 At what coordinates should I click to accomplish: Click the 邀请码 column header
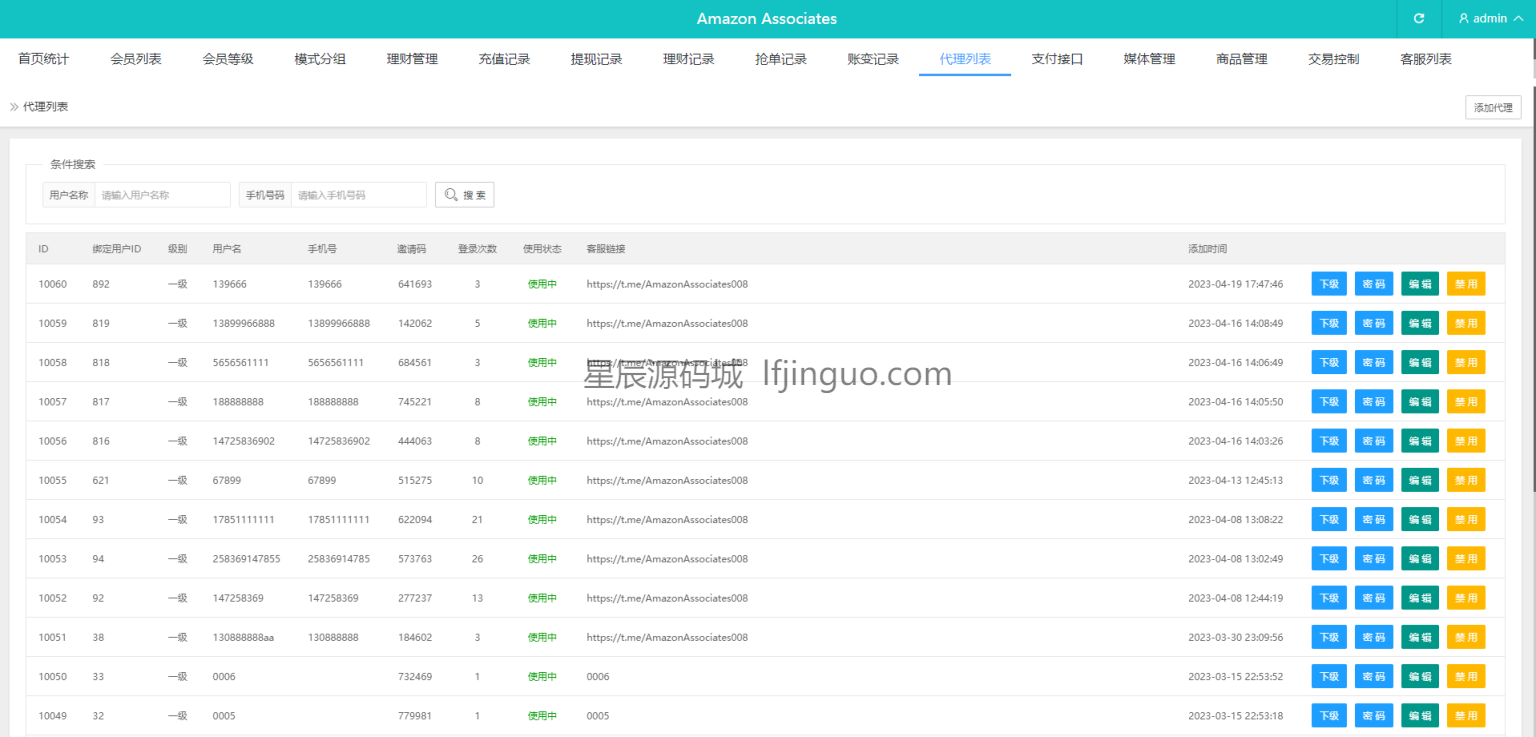412,248
